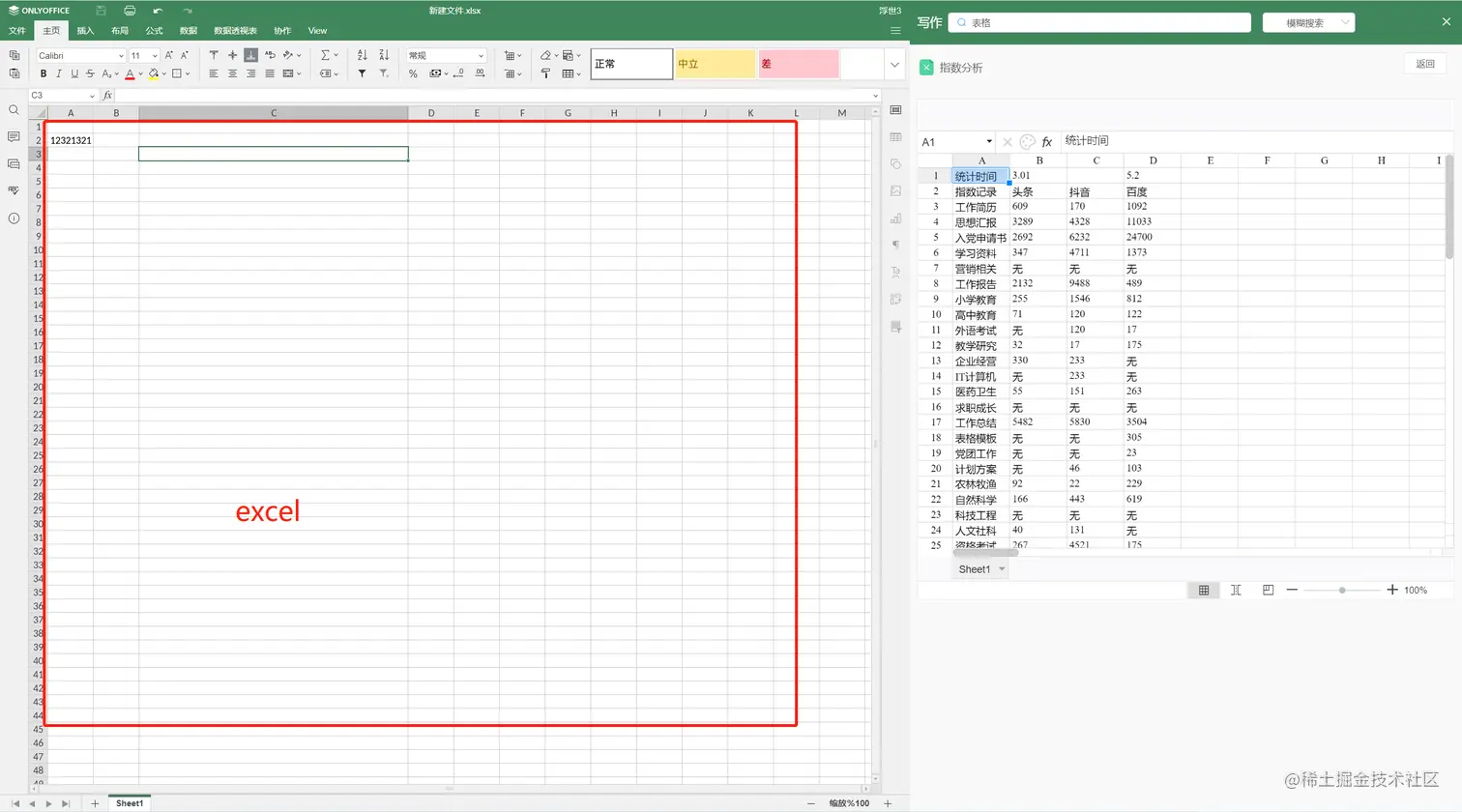
Task: Expand the cell styles gallery
Action: click(894, 65)
